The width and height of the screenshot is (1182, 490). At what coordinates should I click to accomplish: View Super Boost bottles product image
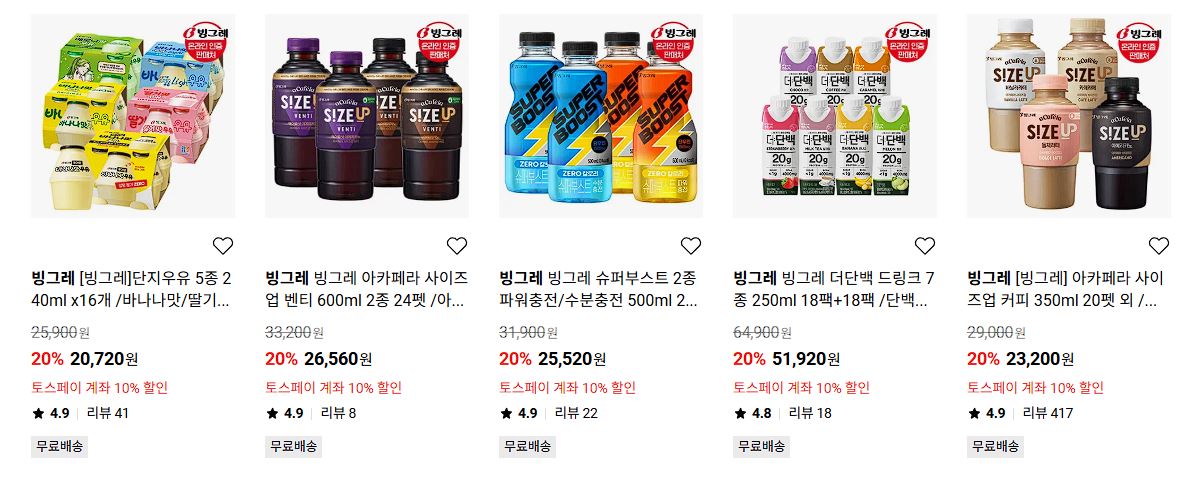(601, 116)
